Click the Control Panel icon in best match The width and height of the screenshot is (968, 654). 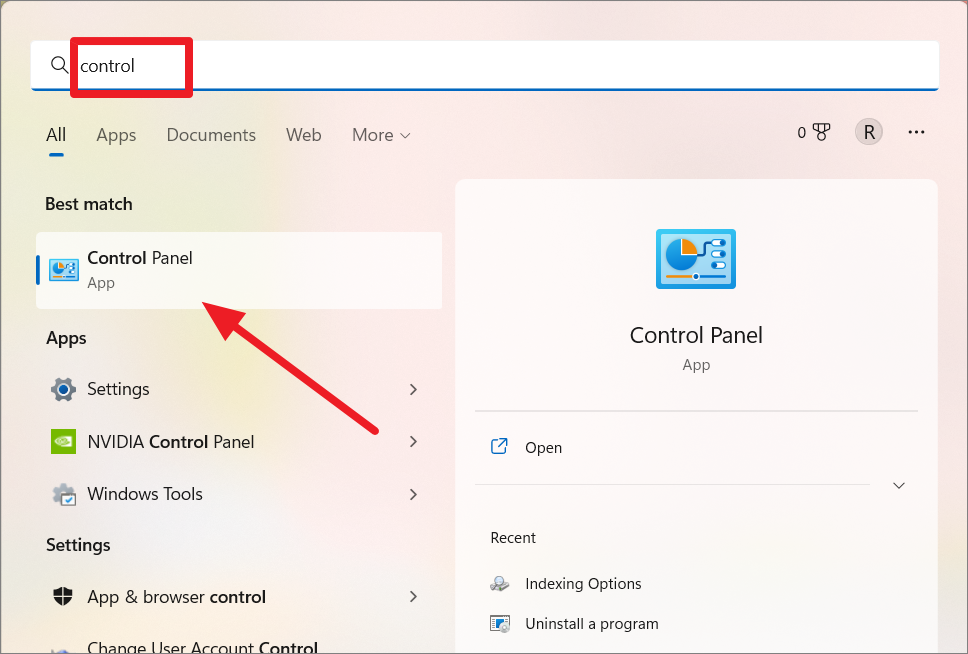coord(64,270)
